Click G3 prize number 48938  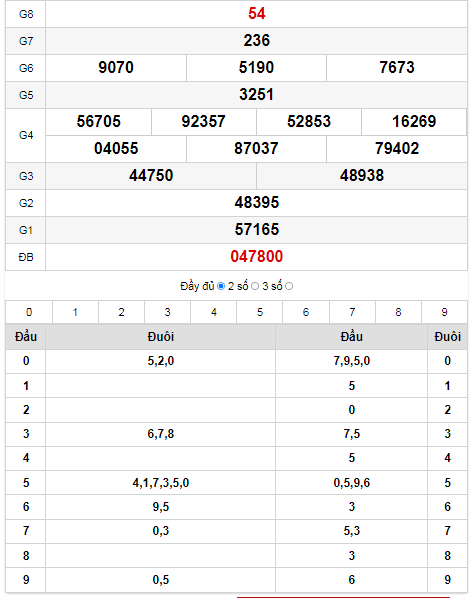[362, 175]
